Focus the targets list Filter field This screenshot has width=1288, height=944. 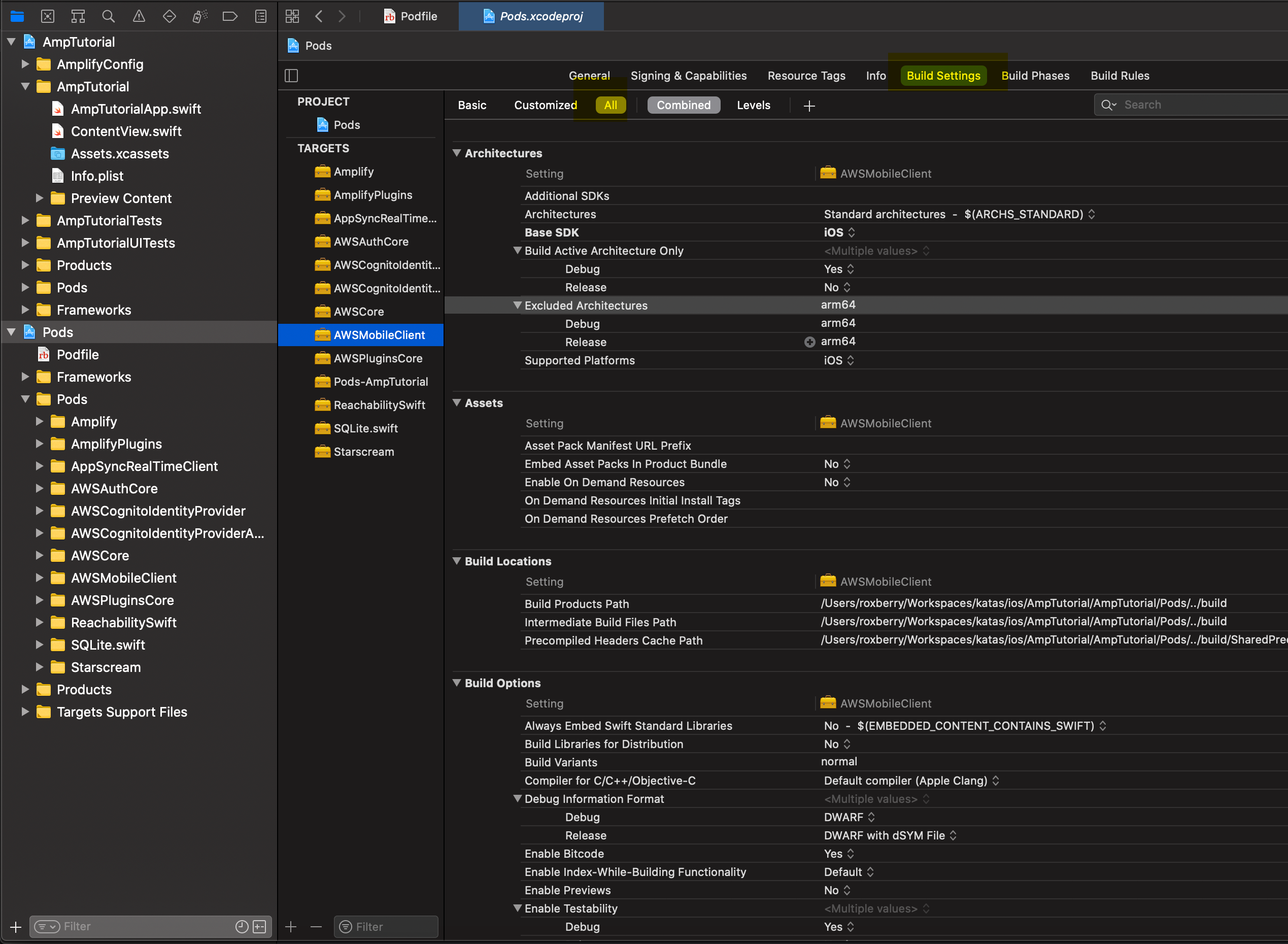point(386,927)
